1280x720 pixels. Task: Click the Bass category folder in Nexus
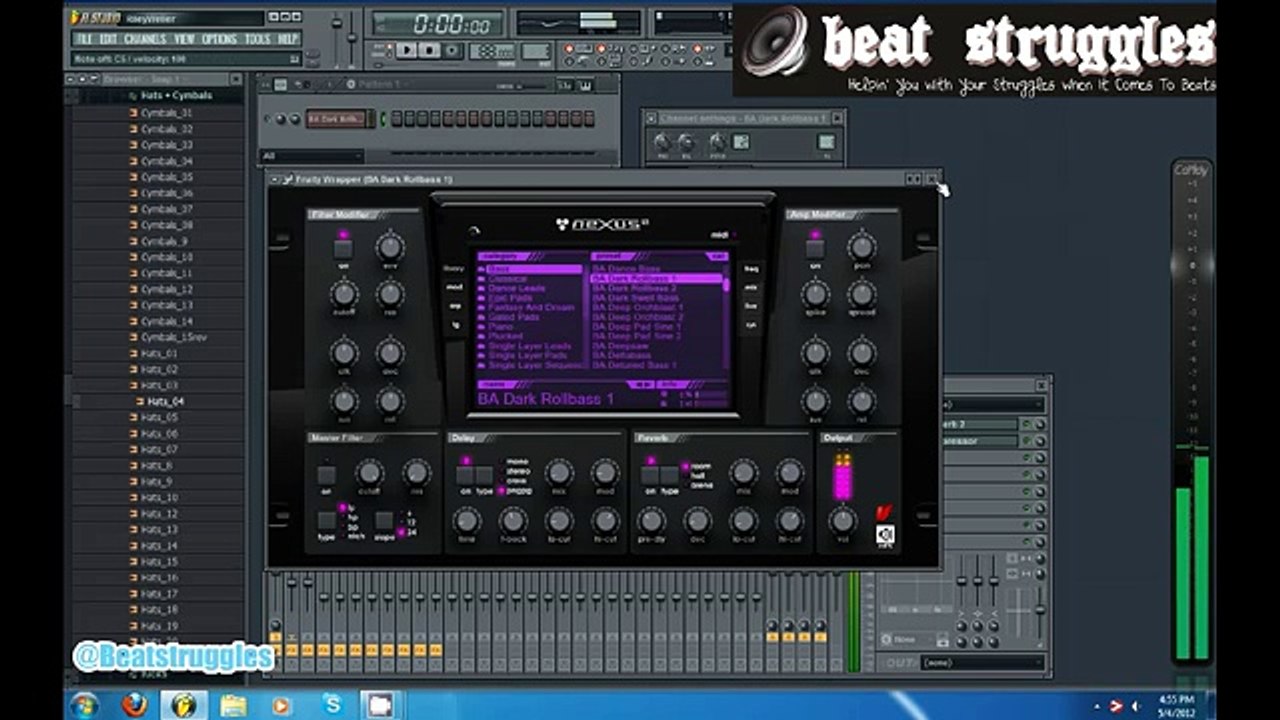531,269
